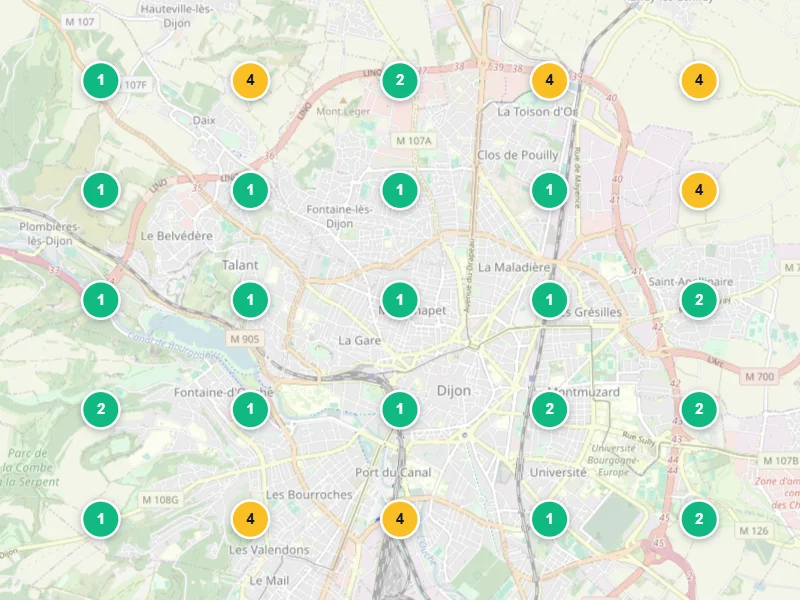Click green cluster 1 beside Rue de Mayence
The width and height of the screenshot is (800, 600).
tap(549, 190)
